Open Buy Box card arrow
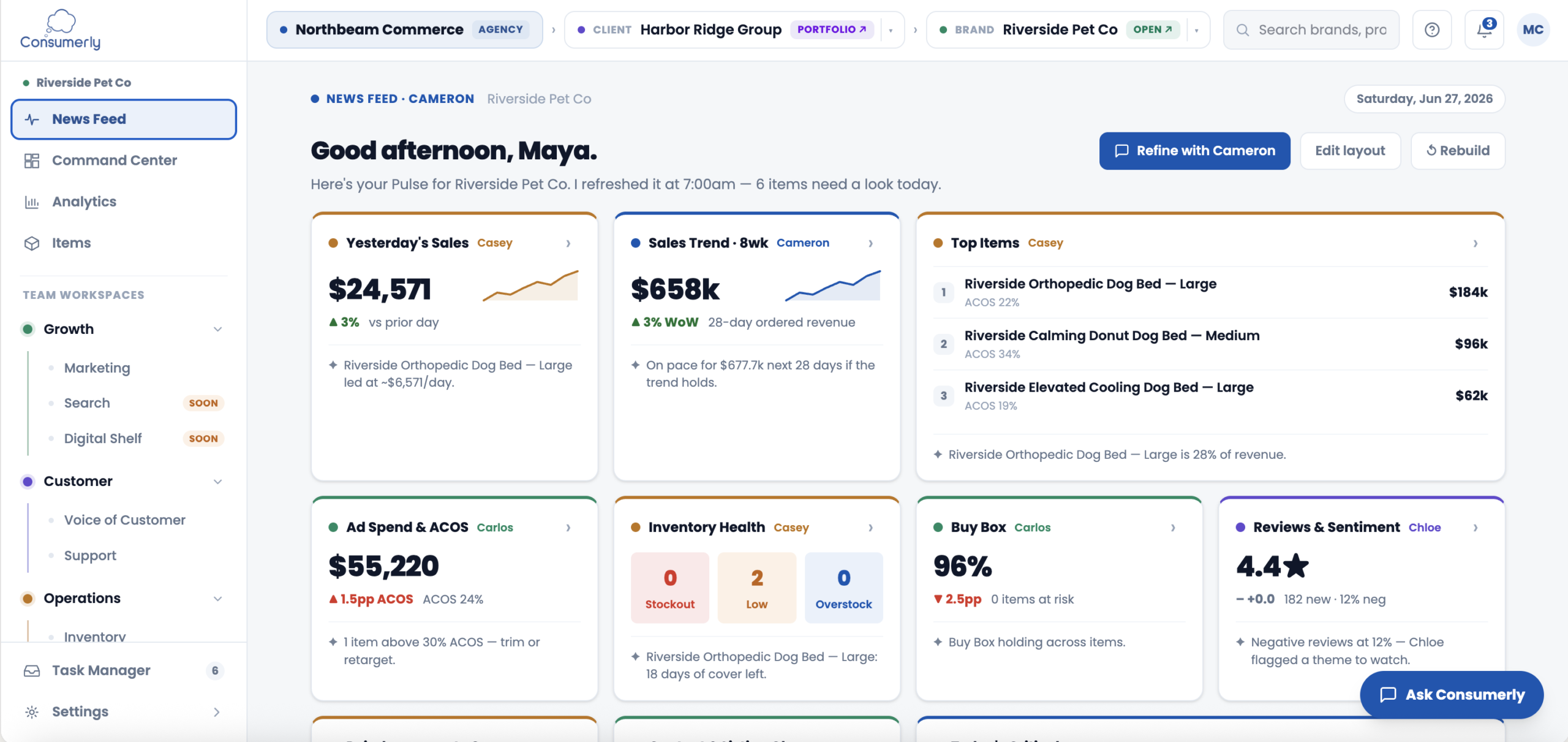The height and width of the screenshot is (742, 1568). (x=1173, y=528)
